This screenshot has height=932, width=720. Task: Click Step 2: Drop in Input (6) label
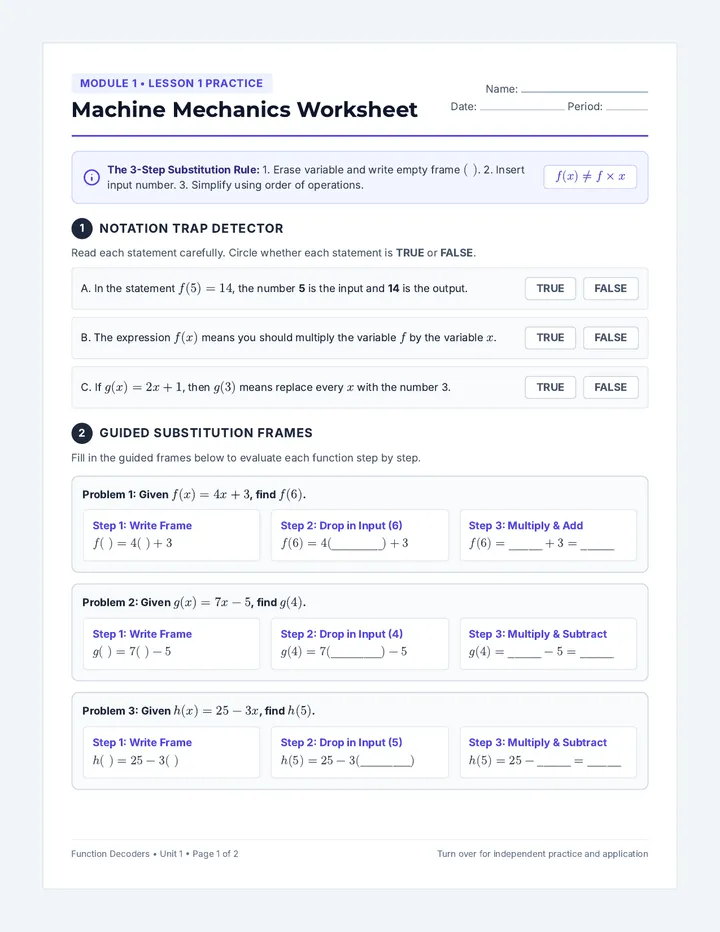pyautogui.click(x=341, y=525)
